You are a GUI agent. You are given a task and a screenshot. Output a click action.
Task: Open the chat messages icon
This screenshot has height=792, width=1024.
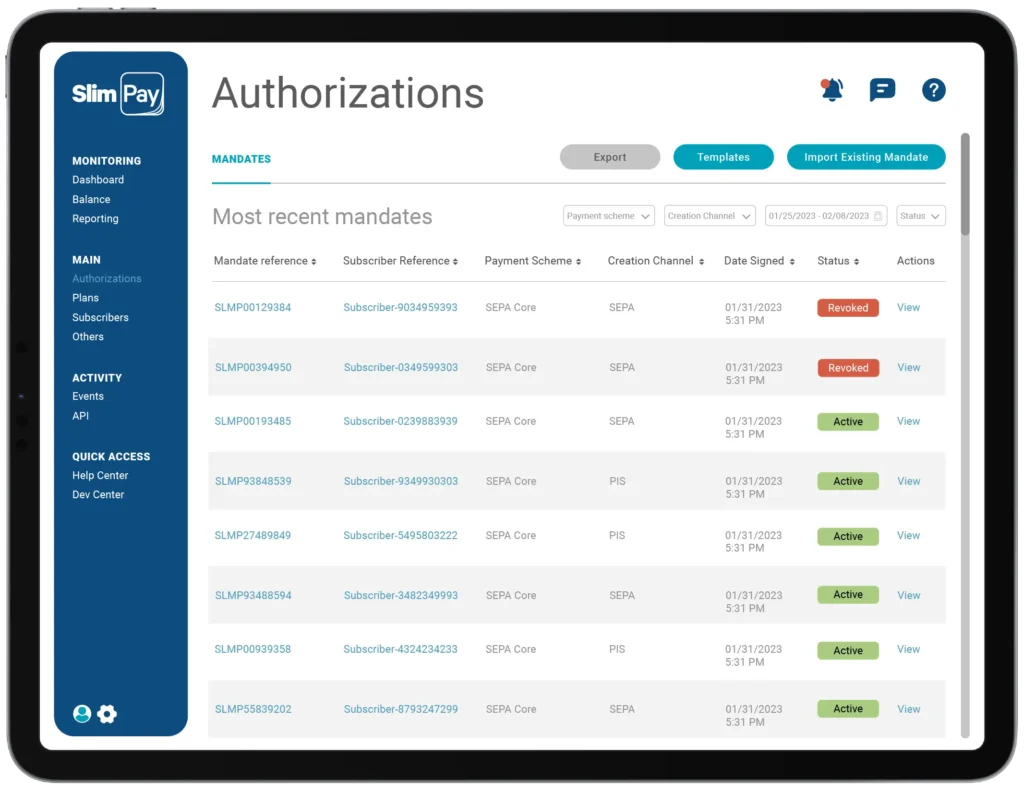click(x=882, y=89)
